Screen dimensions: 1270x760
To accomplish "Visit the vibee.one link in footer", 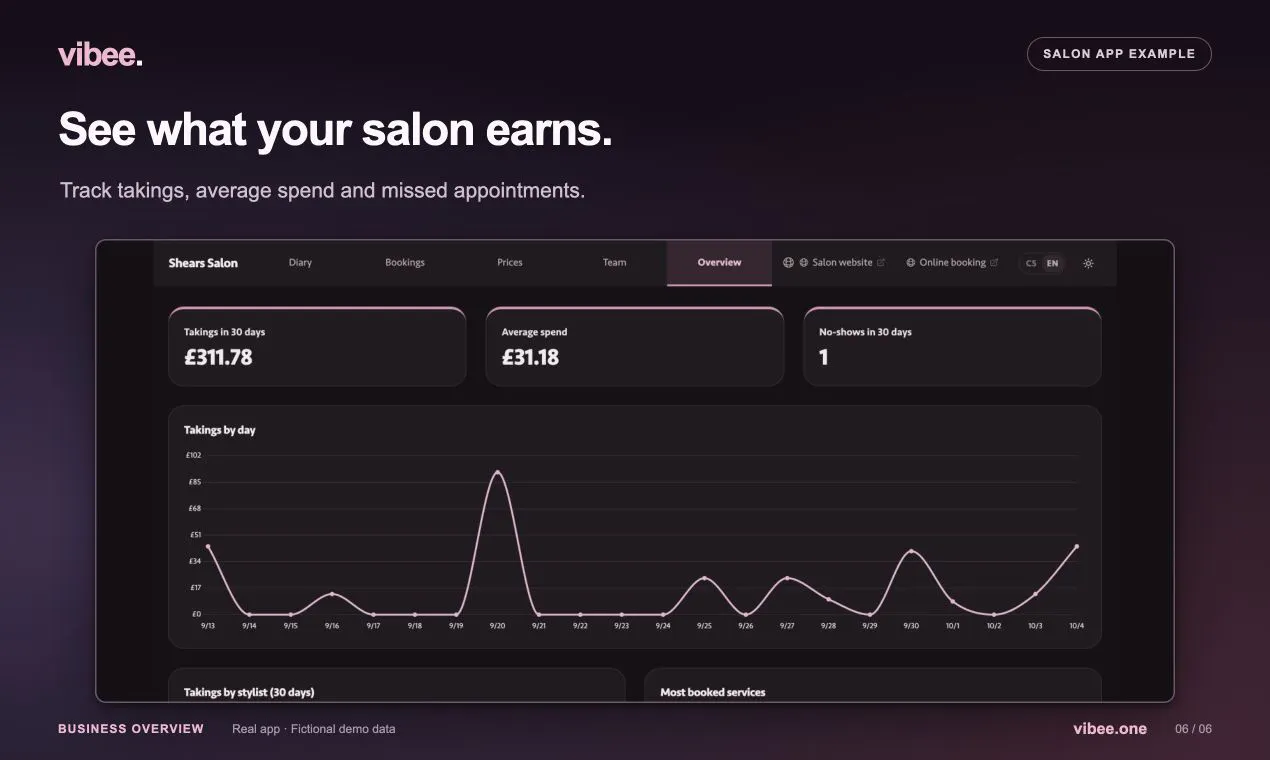I will point(1110,729).
